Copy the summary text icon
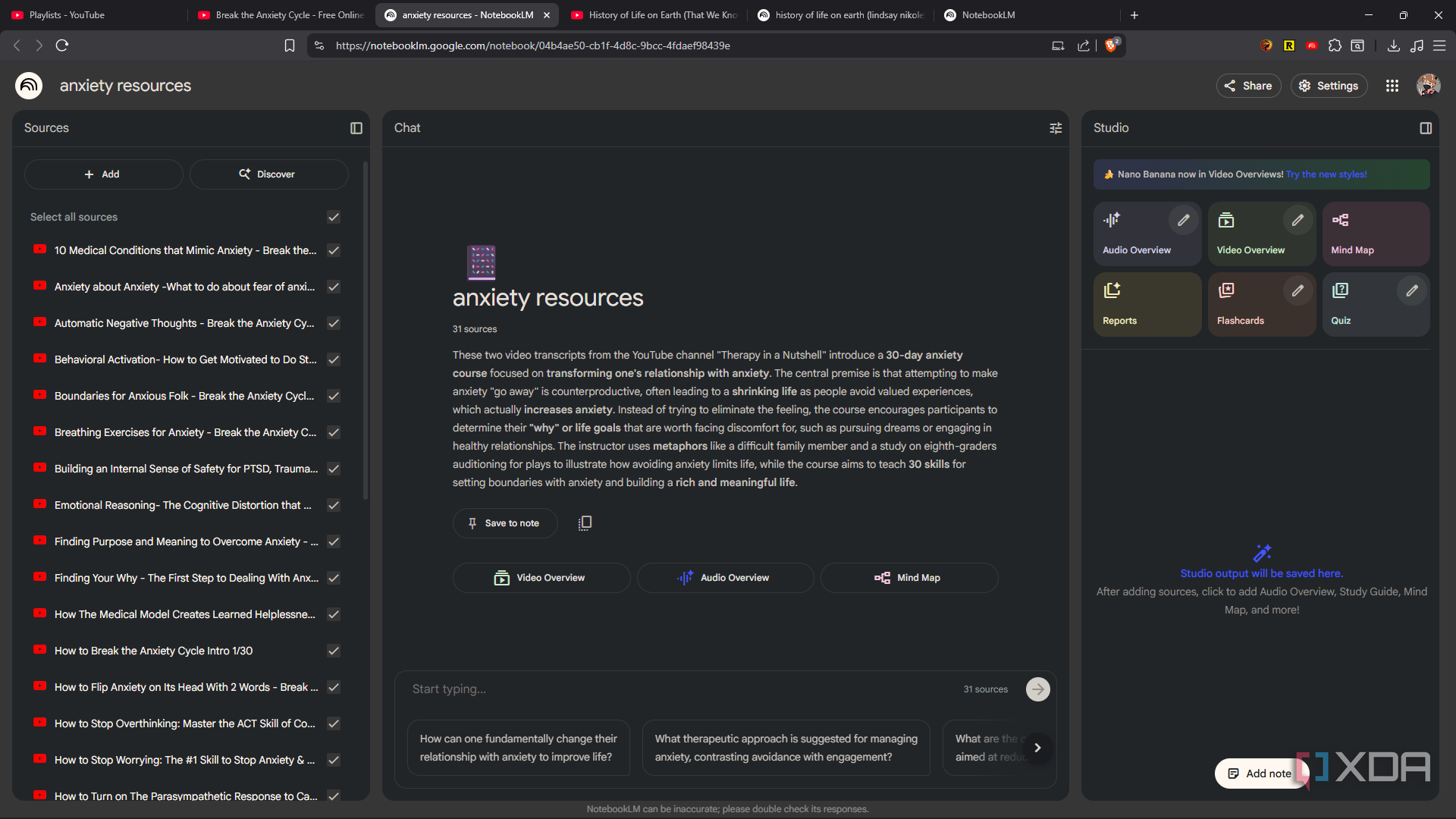The height and width of the screenshot is (819, 1456). 585,523
